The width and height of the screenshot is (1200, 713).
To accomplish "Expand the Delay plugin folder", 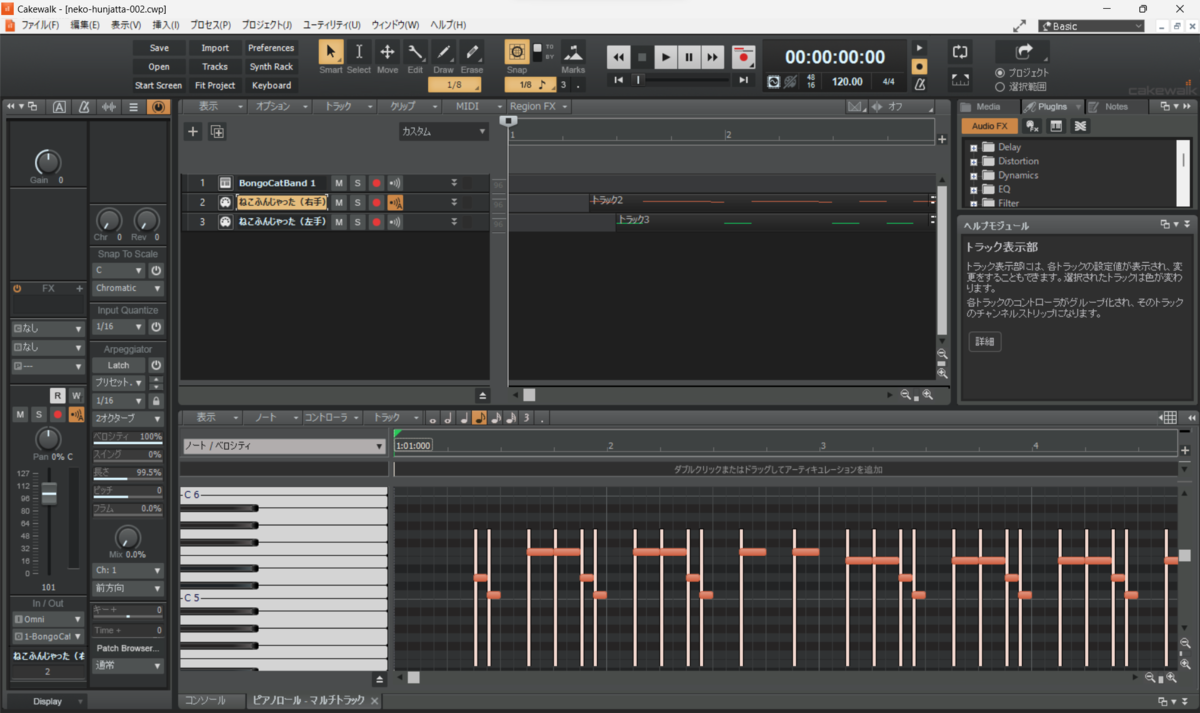I will tap(973, 148).
